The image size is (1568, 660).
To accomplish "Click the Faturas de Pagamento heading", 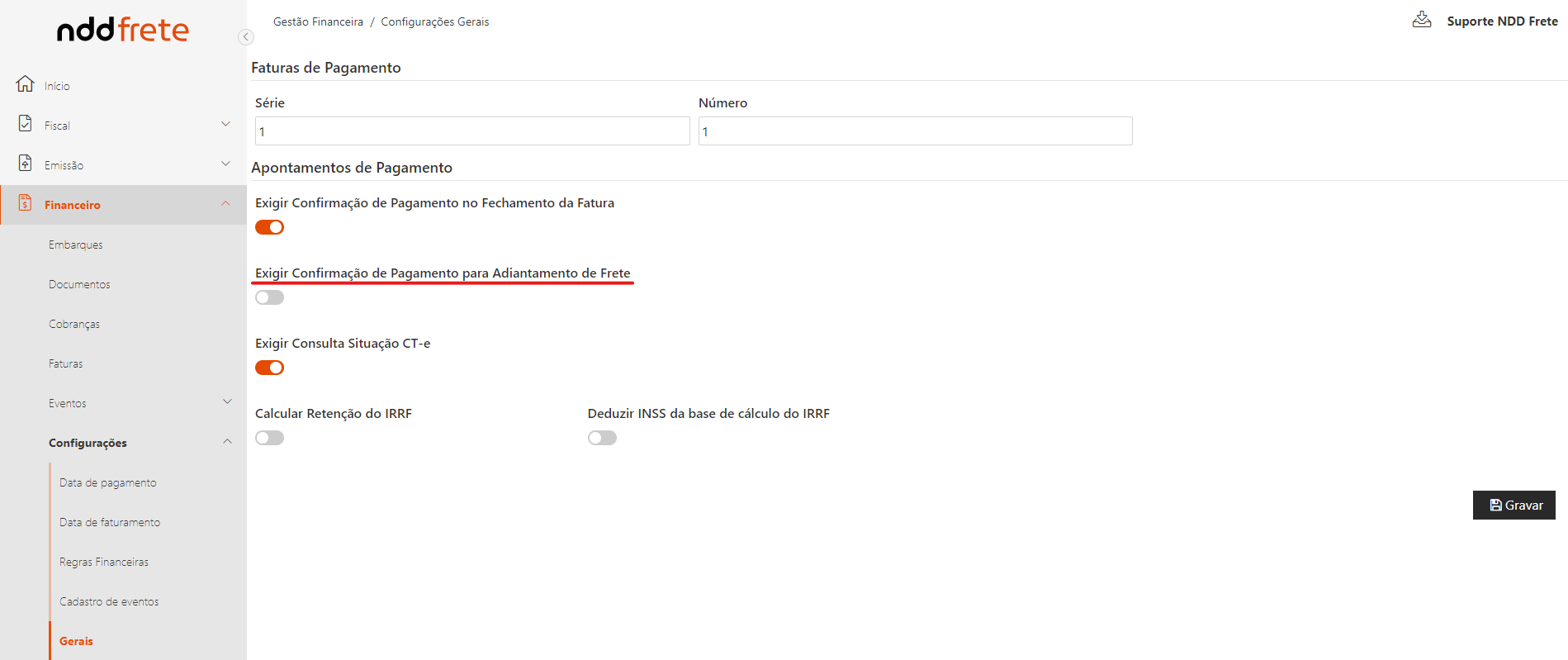I will coord(326,68).
